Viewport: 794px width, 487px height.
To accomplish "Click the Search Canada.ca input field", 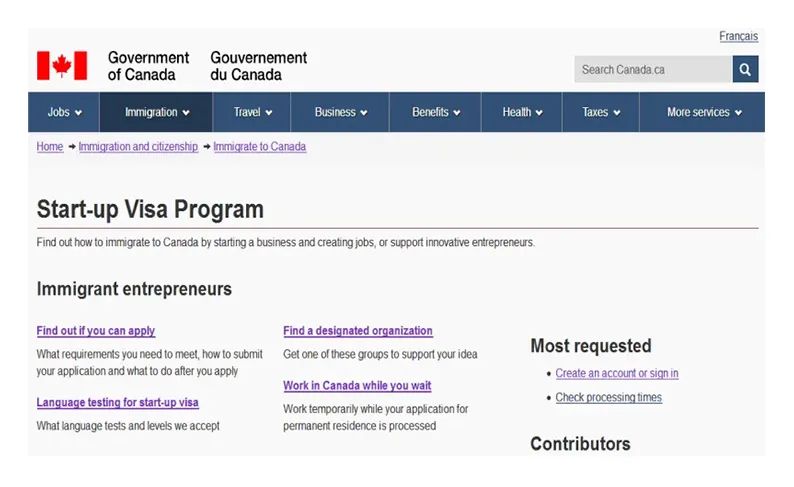I will click(653, 69).
